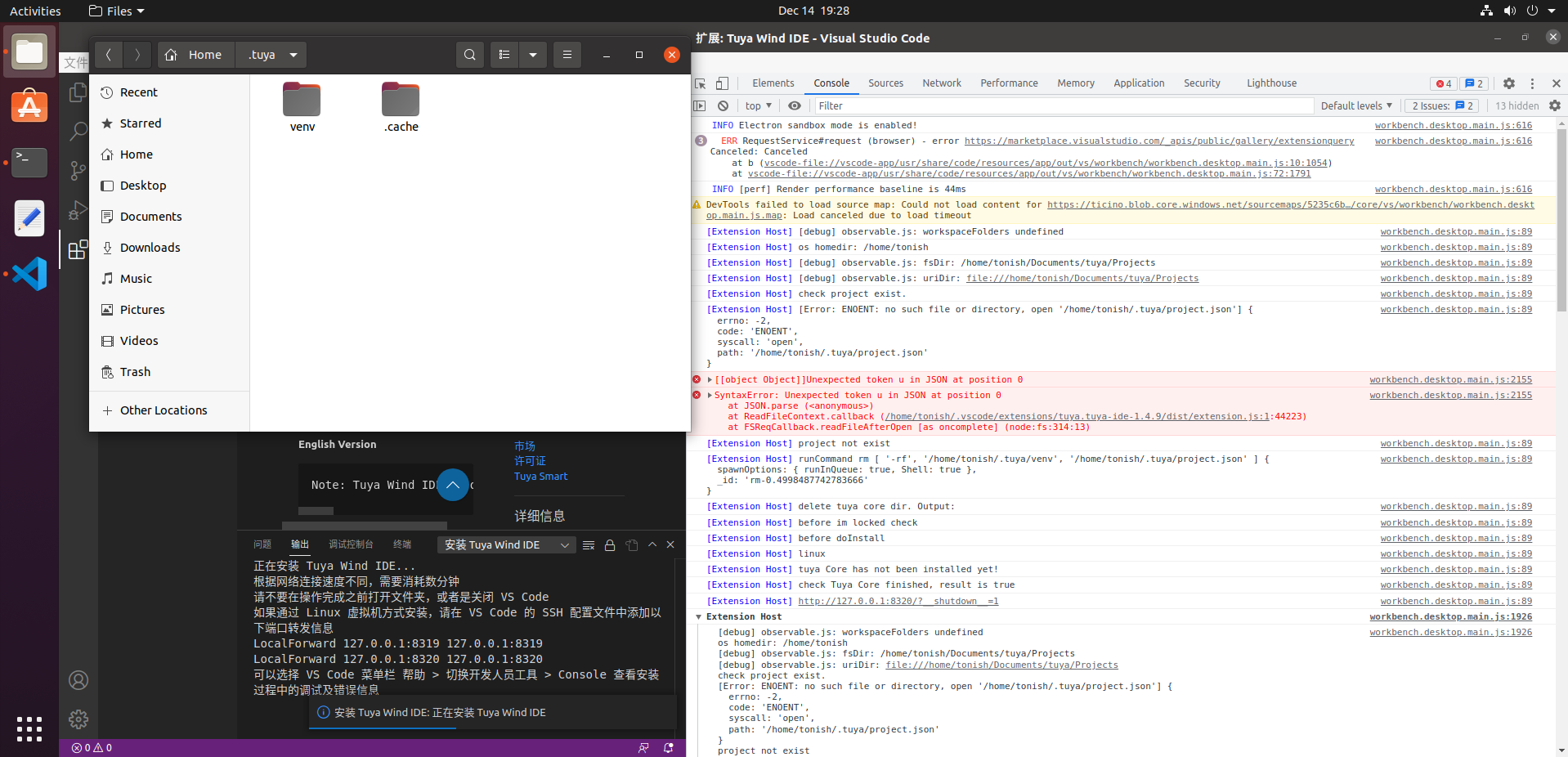Open Search icon in VS Code activity bar
The image size is (1568, 757).
coord(78,132)
